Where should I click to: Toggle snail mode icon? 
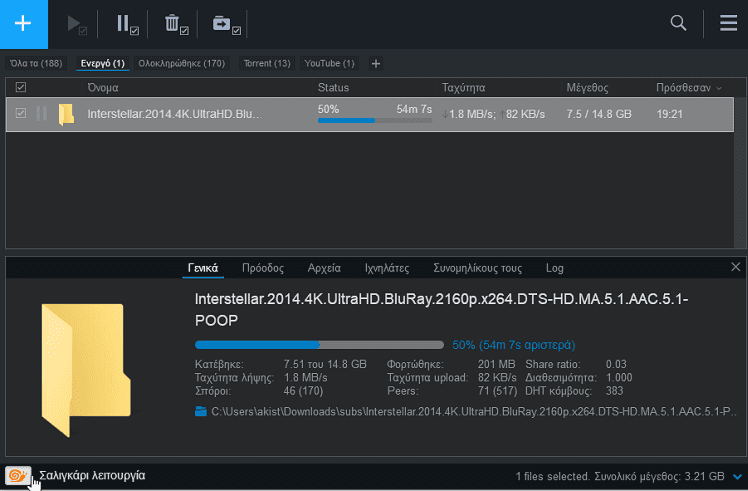18,476
